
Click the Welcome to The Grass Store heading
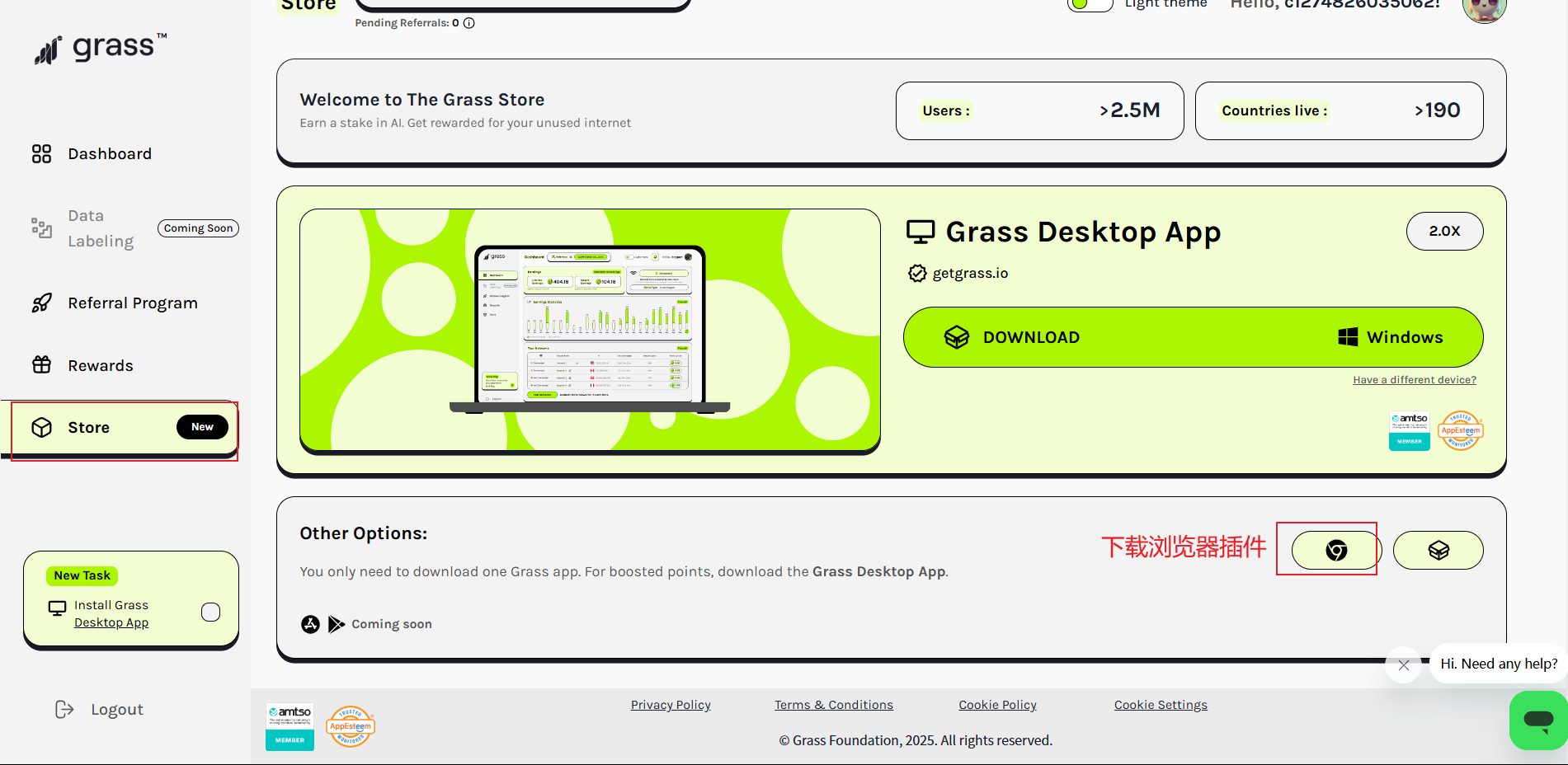(422, 100)
